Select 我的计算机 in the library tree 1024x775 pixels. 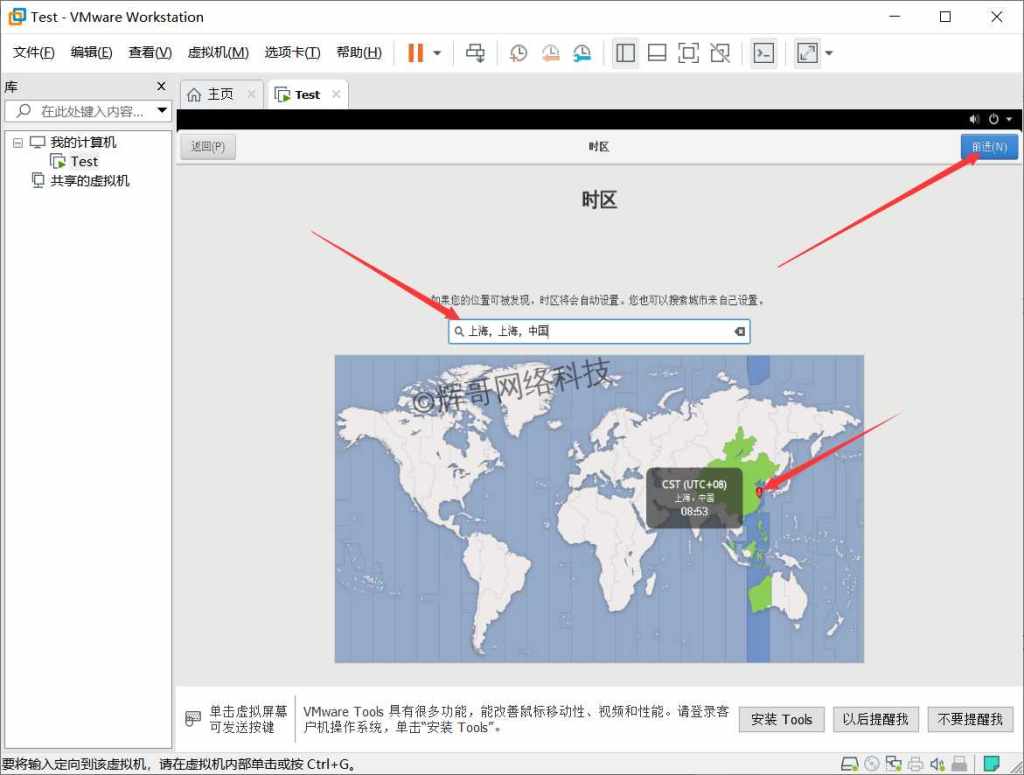pyautogui.click(x=83, y=142)
